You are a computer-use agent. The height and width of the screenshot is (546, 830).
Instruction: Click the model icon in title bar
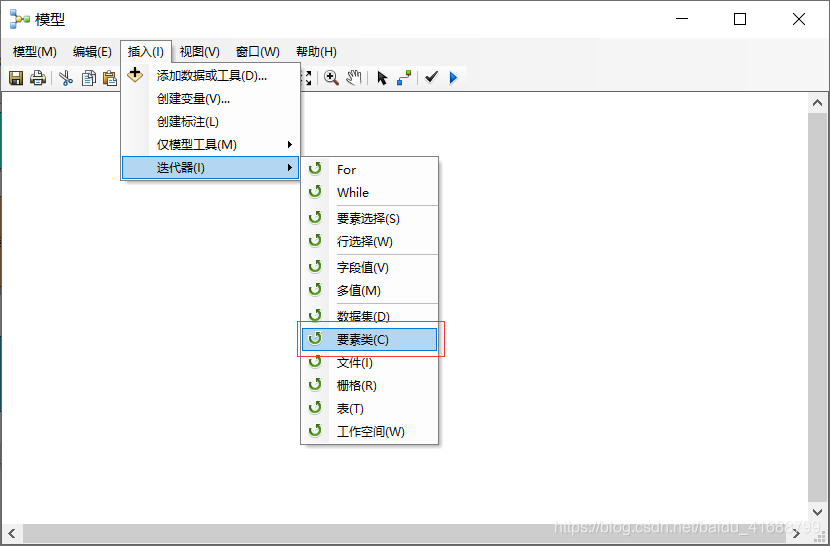click(x=20, y=19)
